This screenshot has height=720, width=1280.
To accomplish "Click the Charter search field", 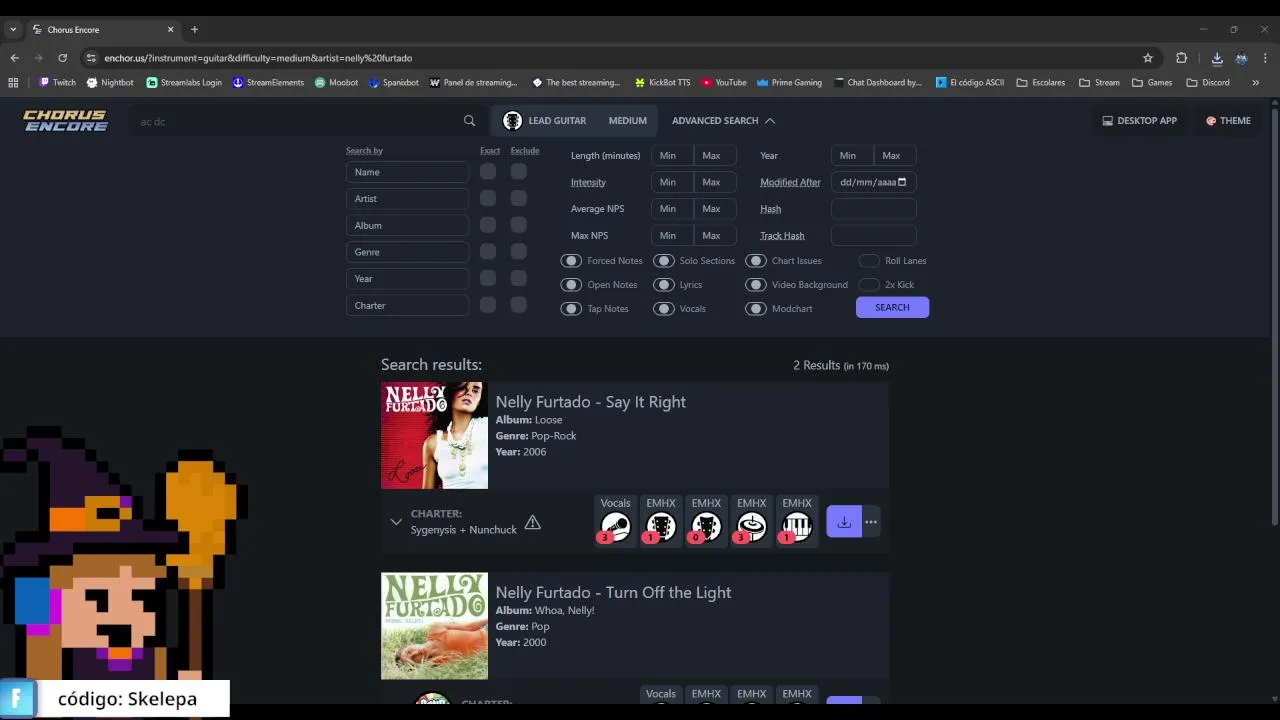I will (x=408, y=305).
